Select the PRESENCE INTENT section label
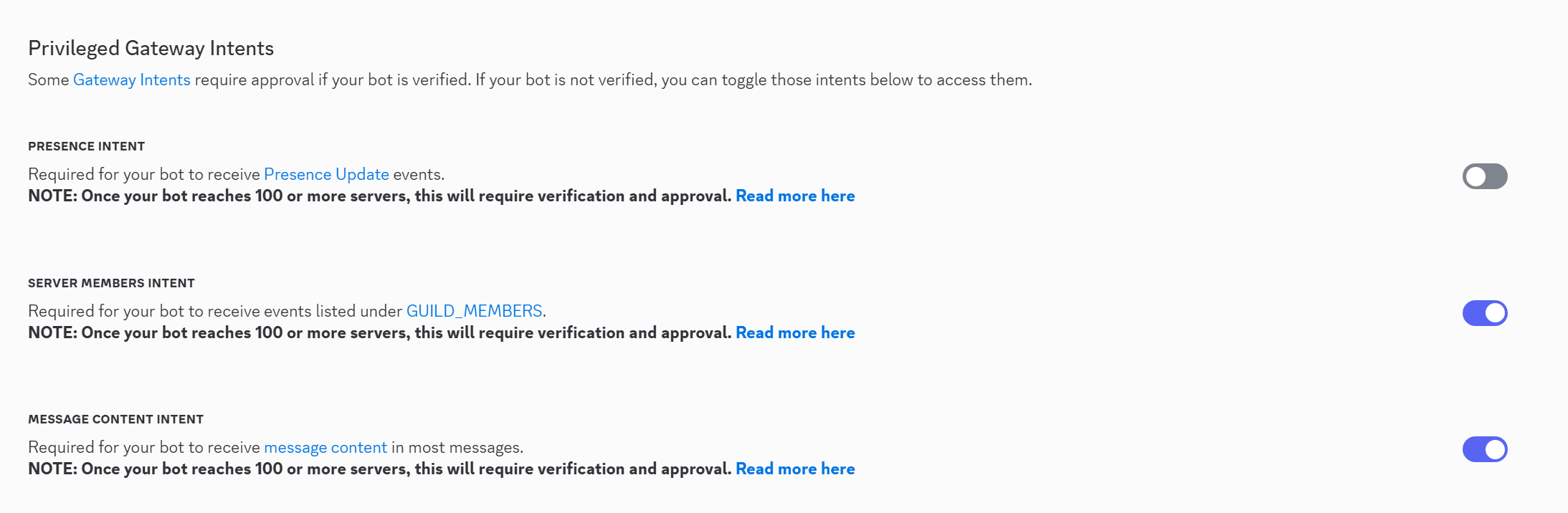1568x513 pixels. [x=86, y=146]
